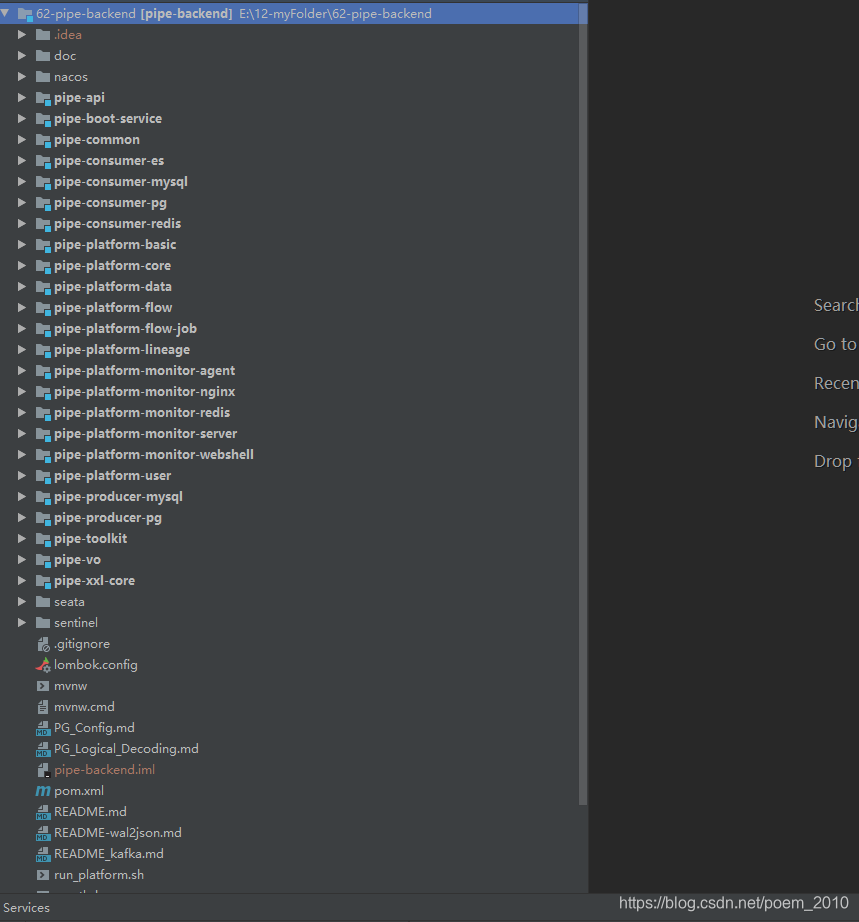Select the lombok.config file name
This screenshot has height=922, width=859.
[x=96, y=665]
